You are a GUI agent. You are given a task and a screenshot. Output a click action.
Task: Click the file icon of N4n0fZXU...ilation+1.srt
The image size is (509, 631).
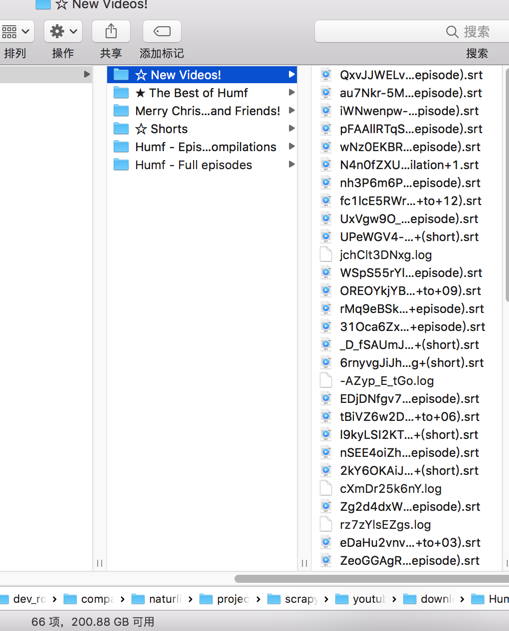(326, 165)
